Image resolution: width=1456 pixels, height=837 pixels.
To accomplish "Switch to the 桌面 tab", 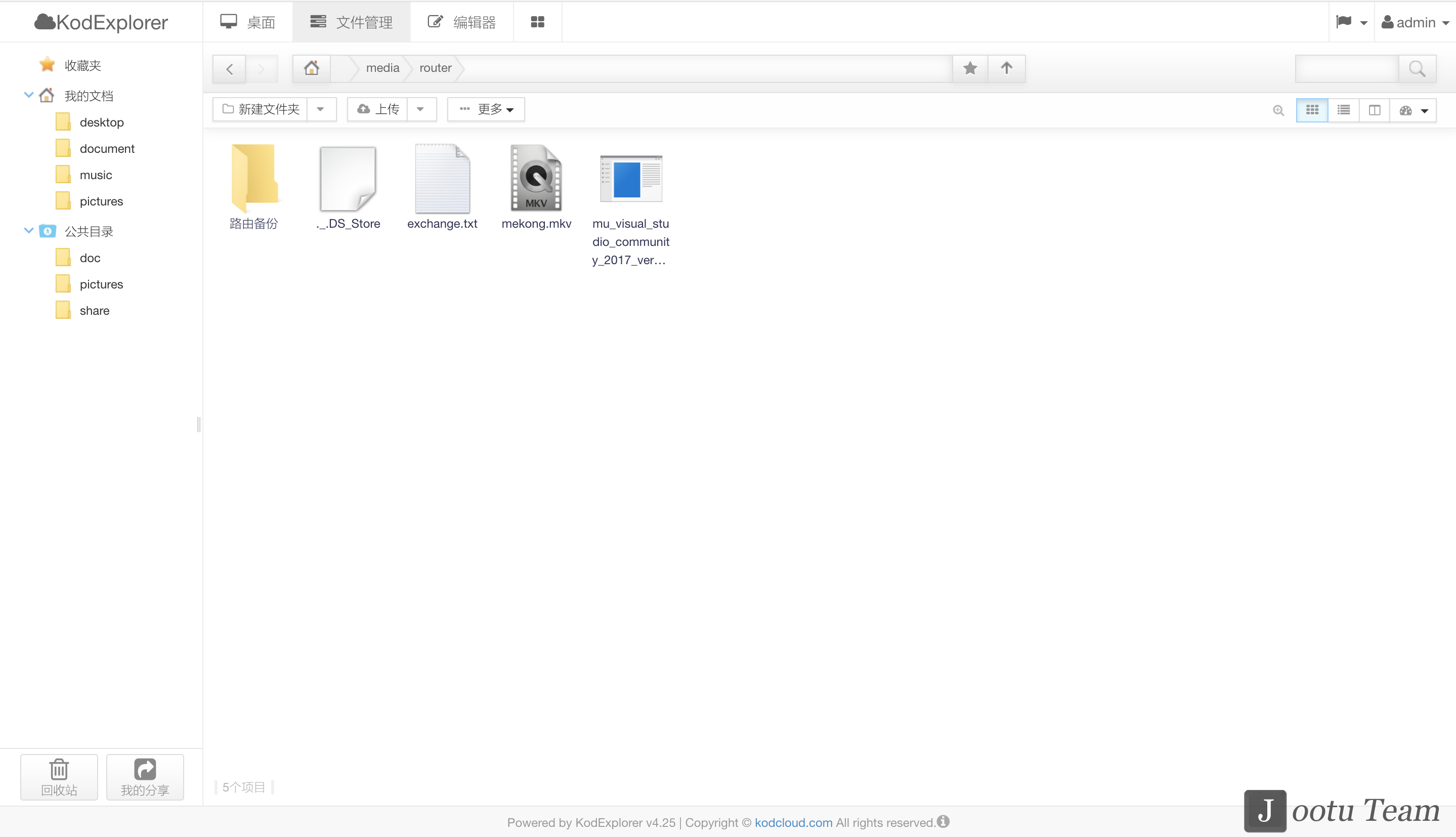I will 248,22.
